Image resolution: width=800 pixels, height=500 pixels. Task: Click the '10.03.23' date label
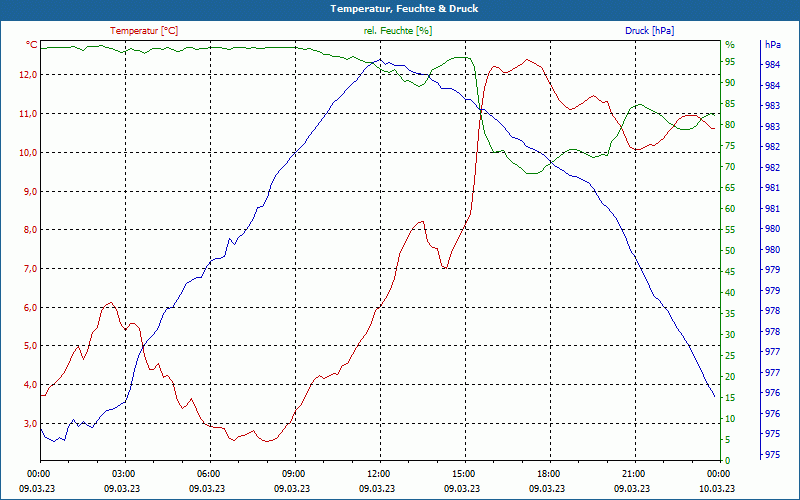(x=717, y=488)
